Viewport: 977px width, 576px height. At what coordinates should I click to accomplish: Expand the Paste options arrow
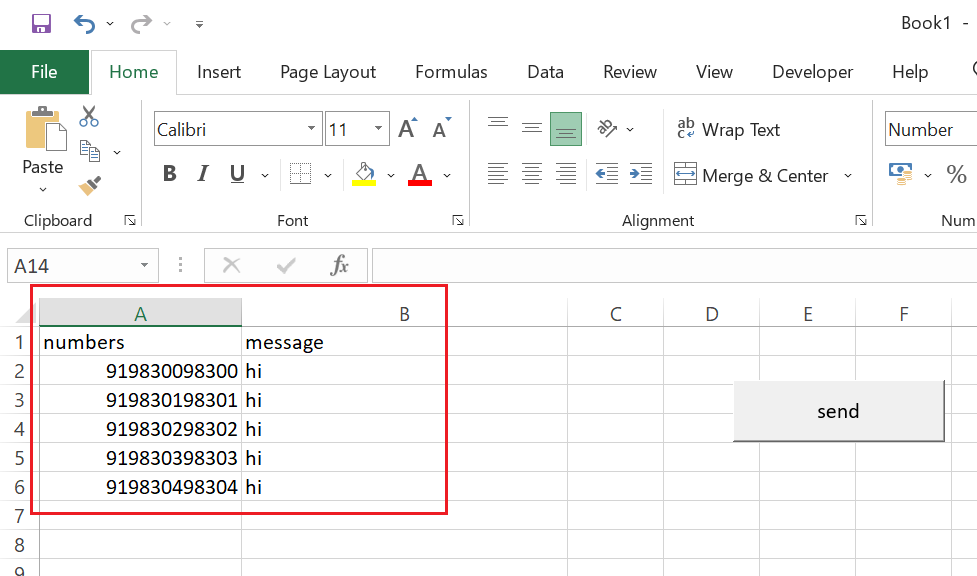pos(42,189)
